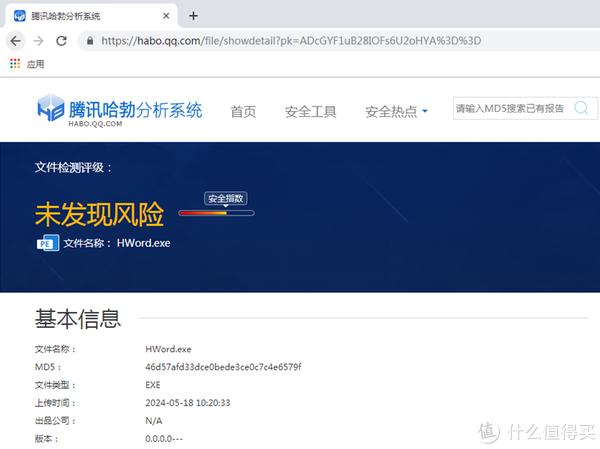600x449 pixels.
Task: Click the 未发现风险 rating text
Action: 99,214
